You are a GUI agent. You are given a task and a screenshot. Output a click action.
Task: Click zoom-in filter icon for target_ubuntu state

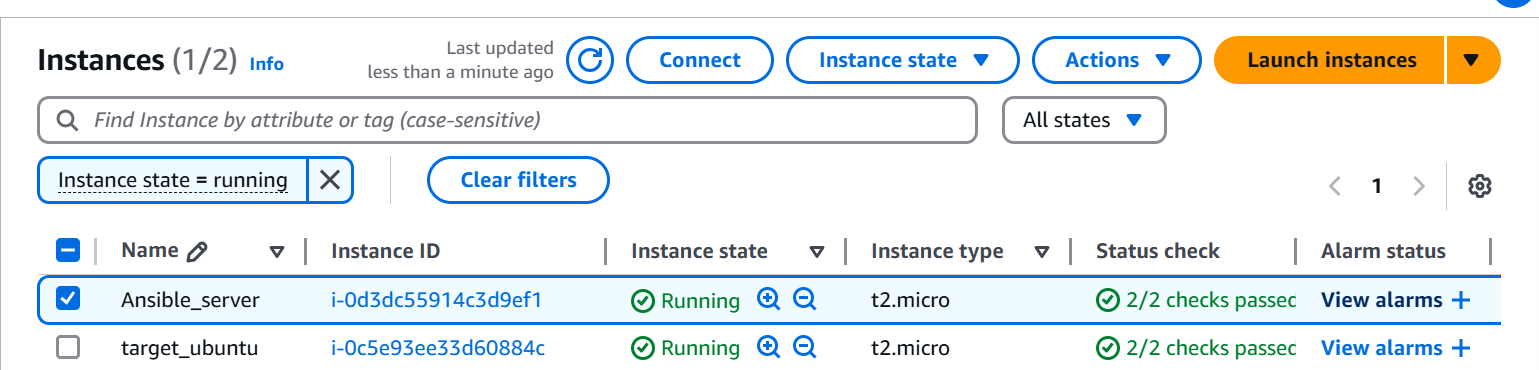point(768,347)
